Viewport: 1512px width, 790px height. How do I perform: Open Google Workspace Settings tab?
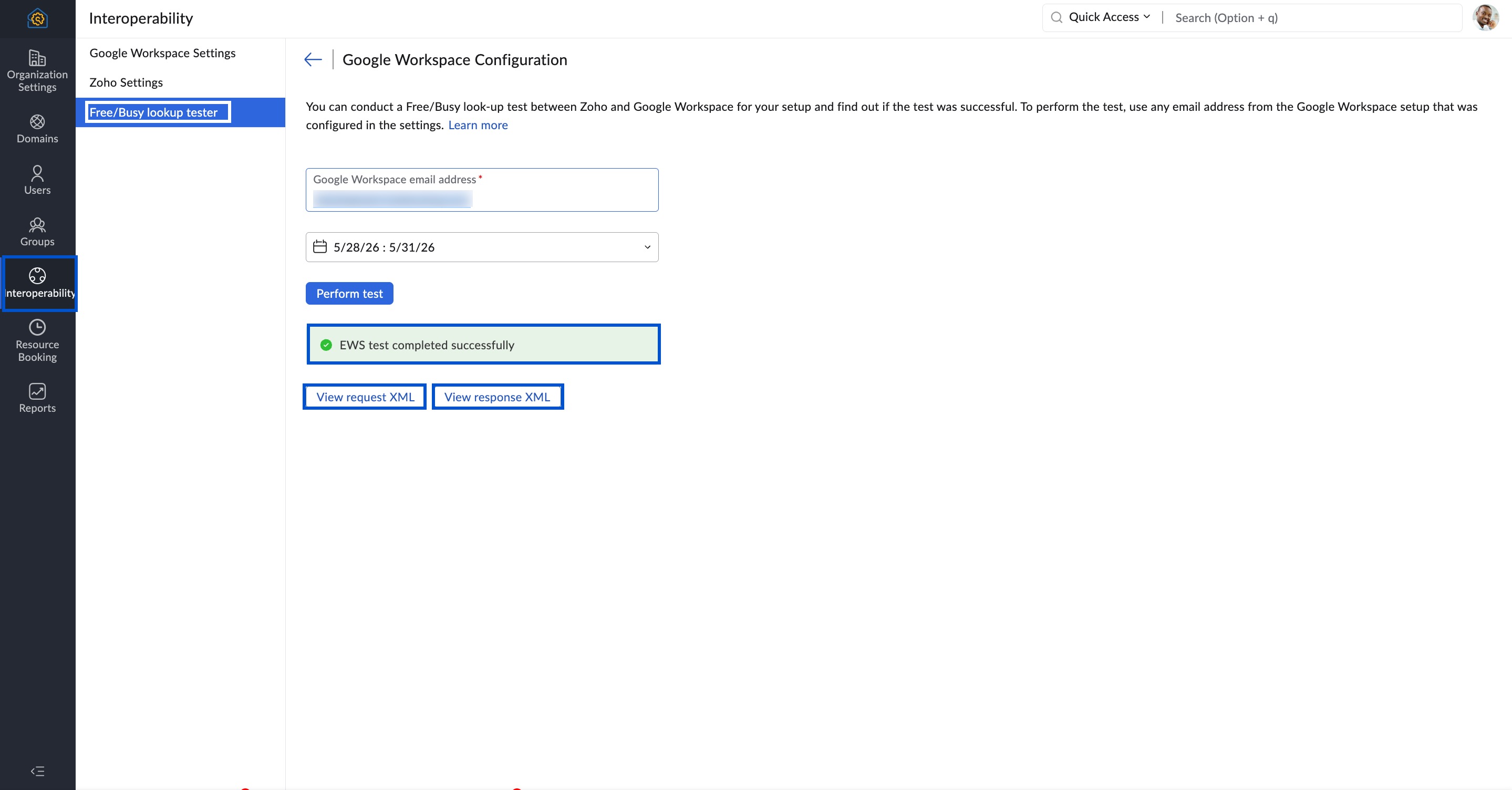point(162,53)
